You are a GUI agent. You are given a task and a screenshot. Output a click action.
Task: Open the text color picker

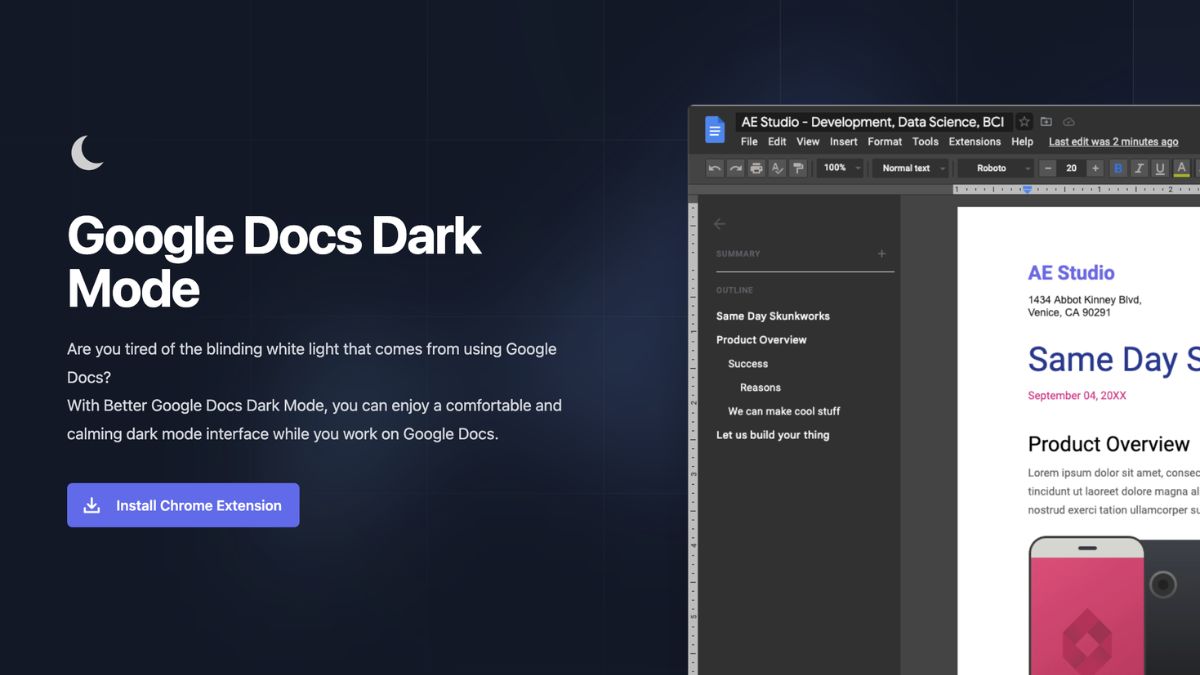1181,168
